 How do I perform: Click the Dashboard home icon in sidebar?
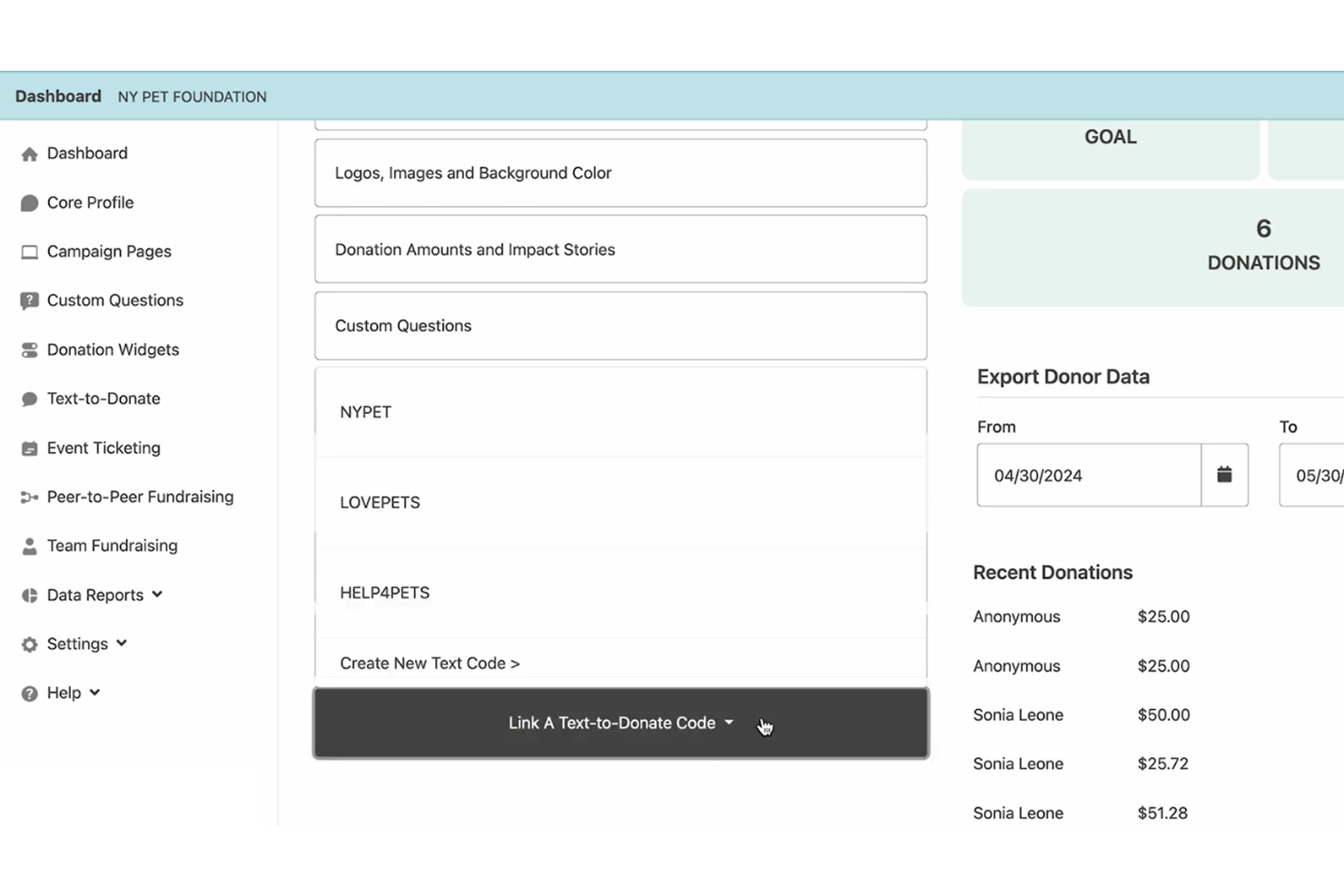point(29,153)
